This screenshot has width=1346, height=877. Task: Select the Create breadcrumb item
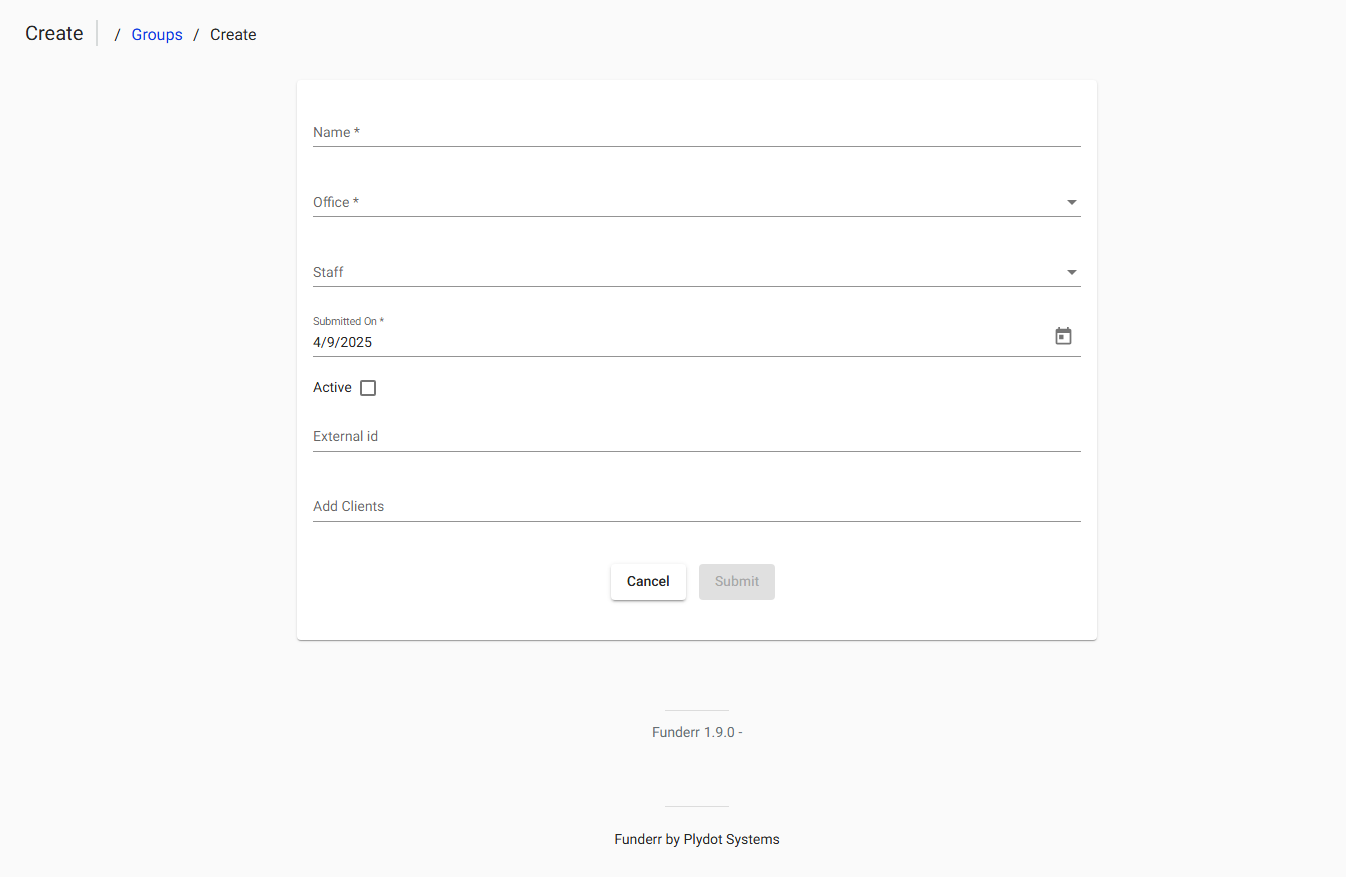coord(233,34)
